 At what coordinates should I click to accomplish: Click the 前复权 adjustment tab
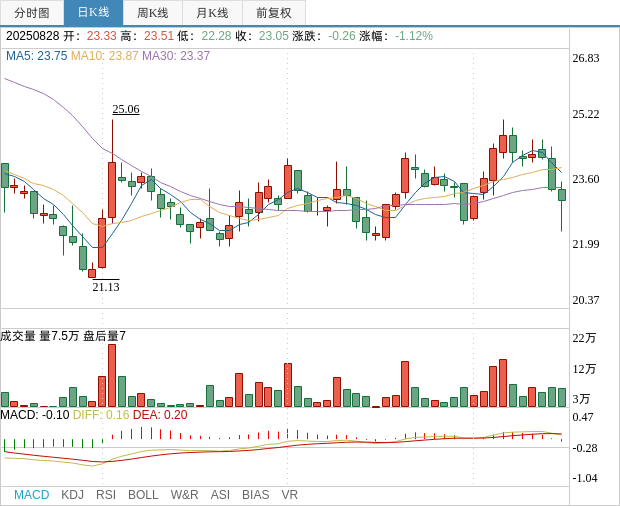coord(274,13)
